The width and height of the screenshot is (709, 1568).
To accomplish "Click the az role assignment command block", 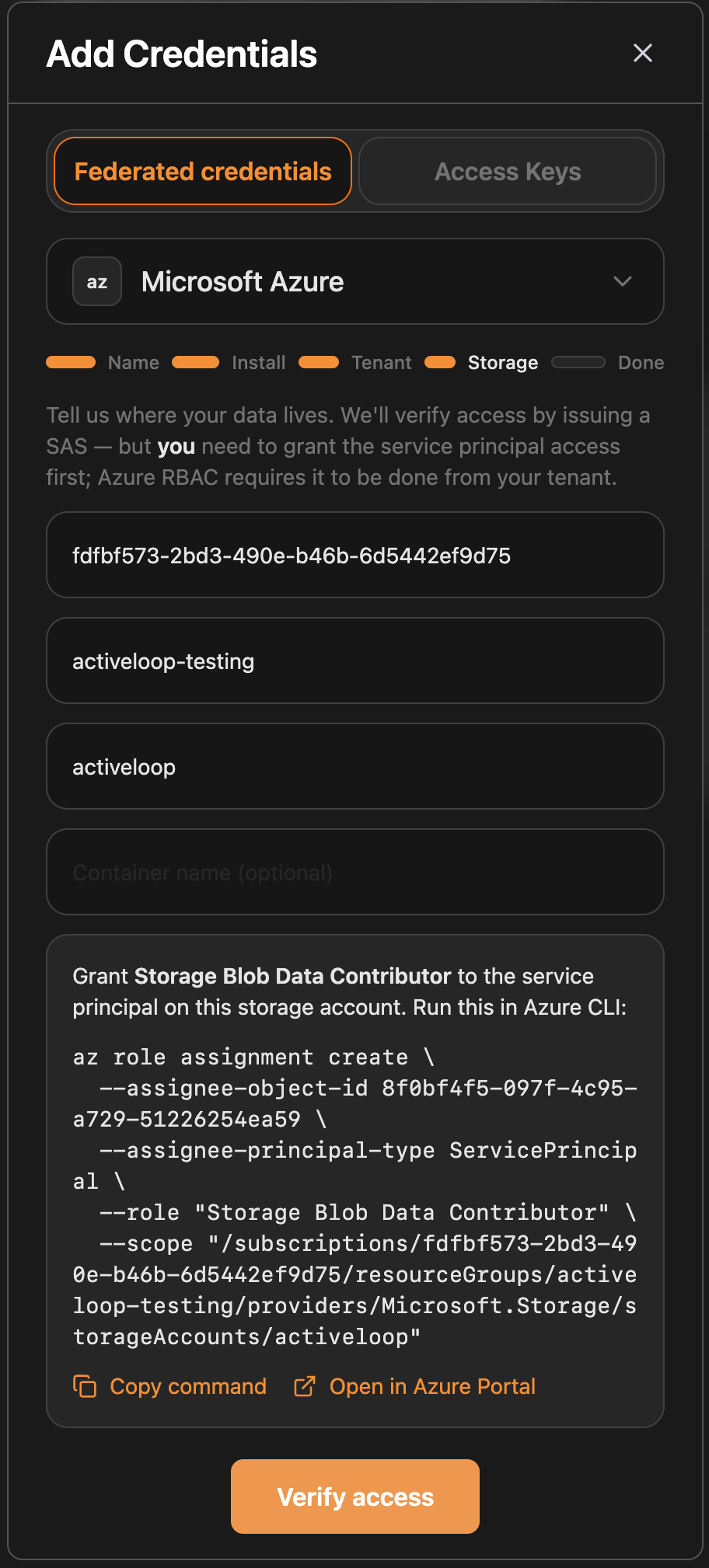I will pyautogui.click(x=355, y=1197).
